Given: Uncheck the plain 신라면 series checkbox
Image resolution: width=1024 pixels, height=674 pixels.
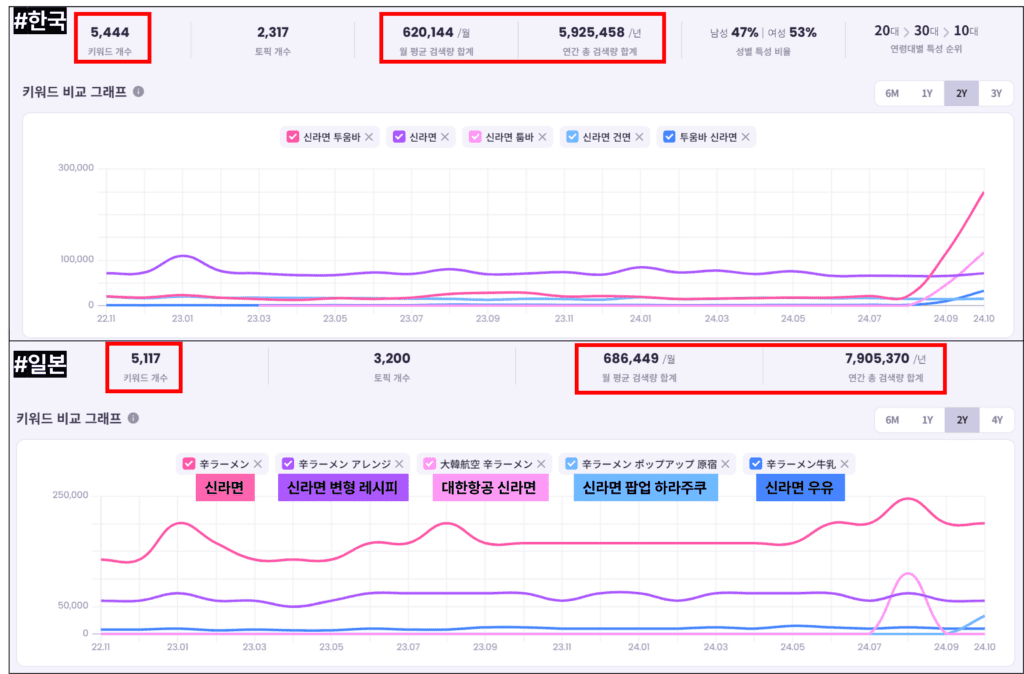Looking at the screenshot, I should (398, 137).
